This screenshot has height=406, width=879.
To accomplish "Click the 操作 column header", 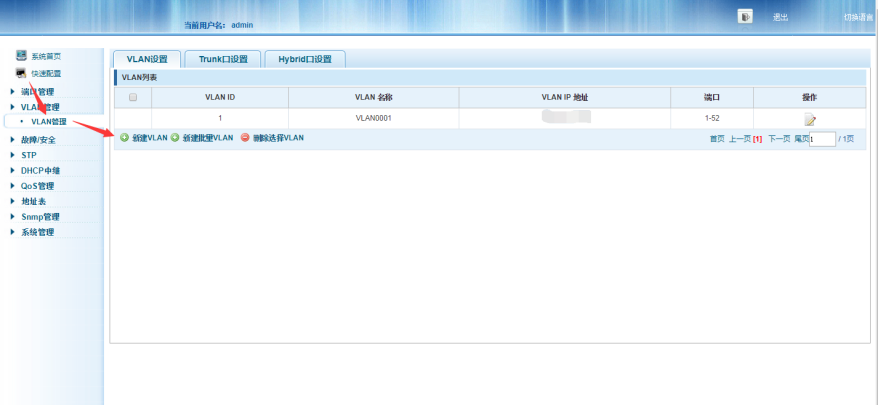I will click(809, 98).
